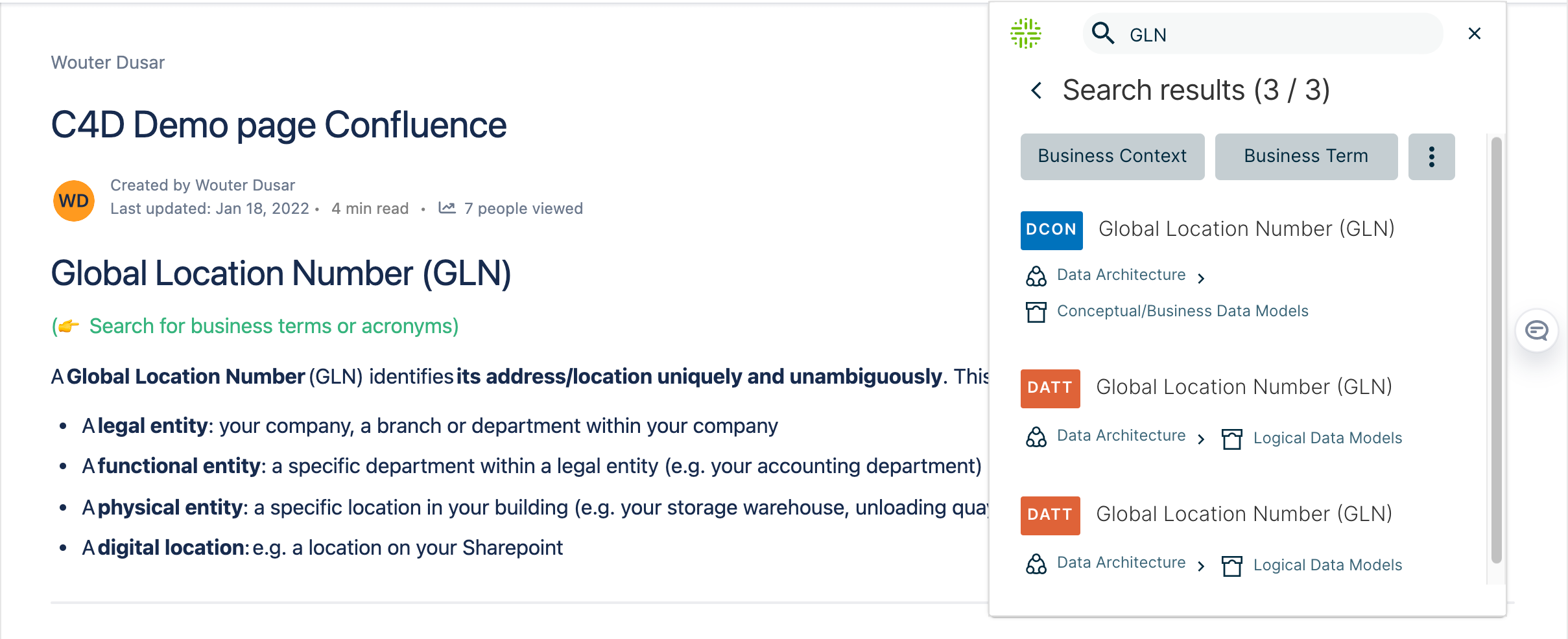Click the WD author avatar
Image resolution: width=1568 pixels, height=639 pixels.
coord(74,201)
